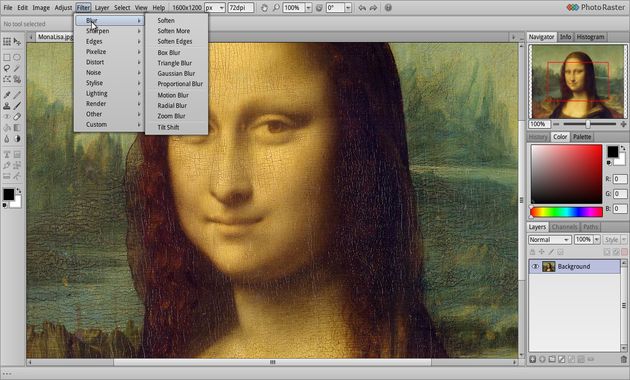Select the lasso tool
The height and width of the screenshot is (380, 630).
7,68
